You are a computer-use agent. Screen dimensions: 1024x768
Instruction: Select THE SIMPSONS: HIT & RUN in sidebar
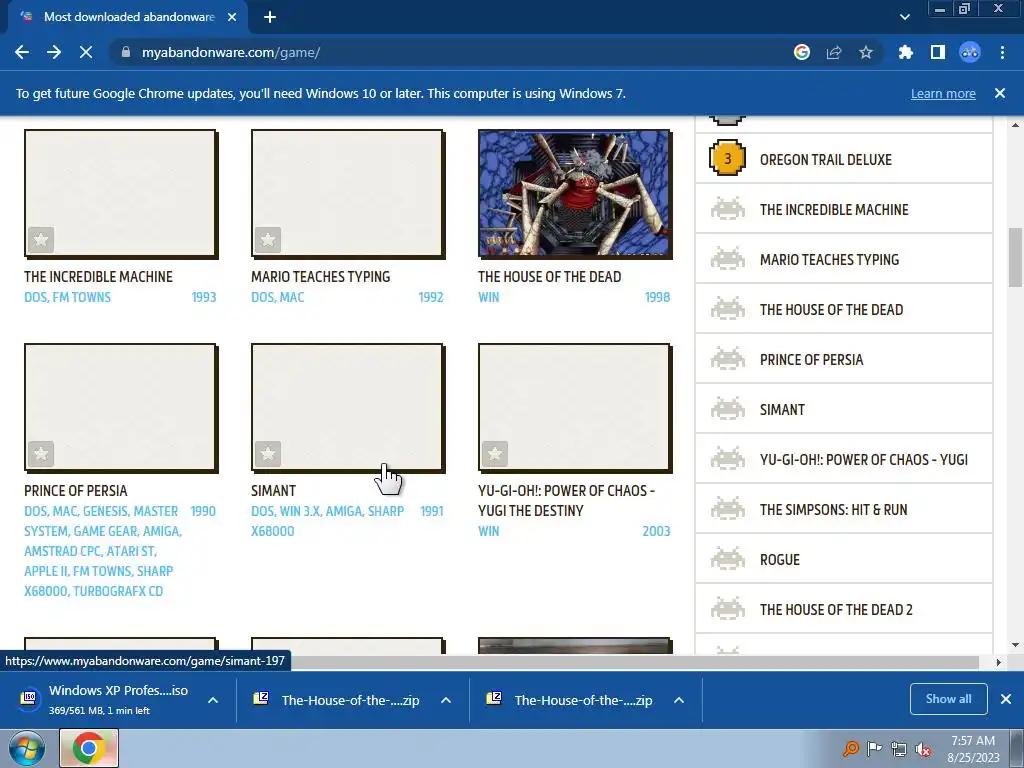(x=844, y=510)
